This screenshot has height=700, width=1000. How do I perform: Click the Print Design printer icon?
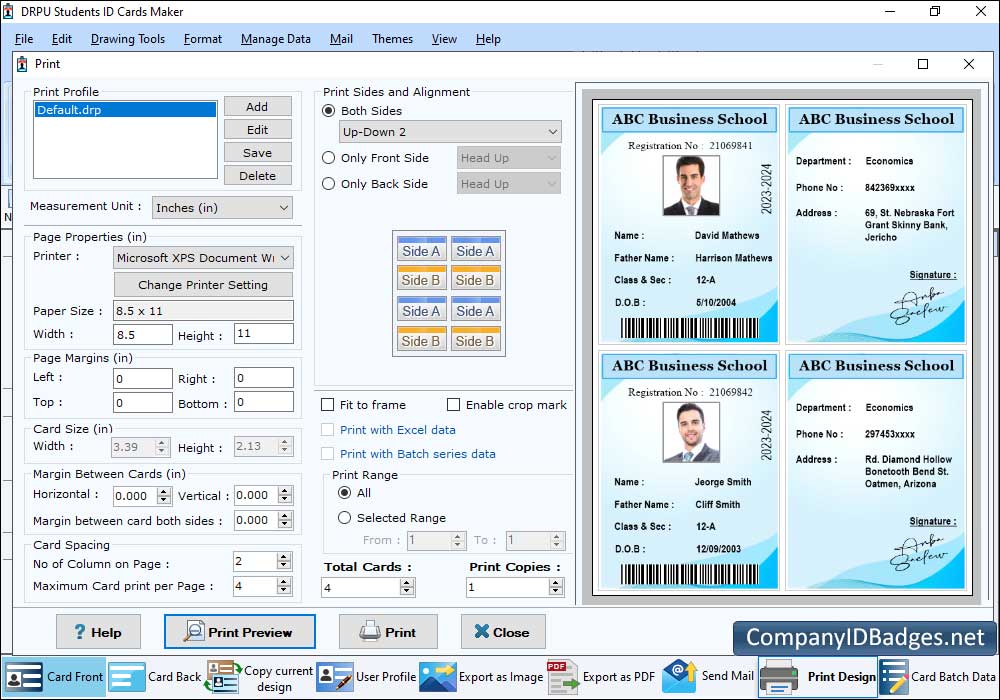point(779,677)
